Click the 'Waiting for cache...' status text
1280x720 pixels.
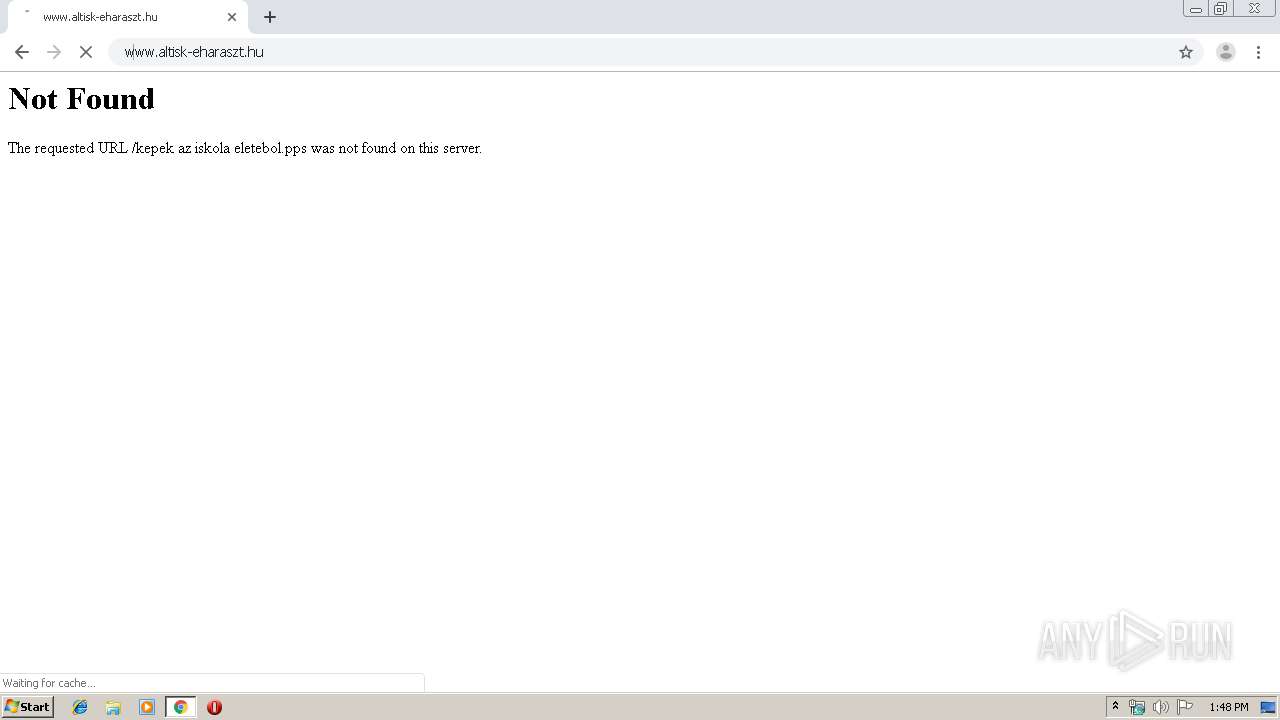pyautogui.click(x=49, y=683)
